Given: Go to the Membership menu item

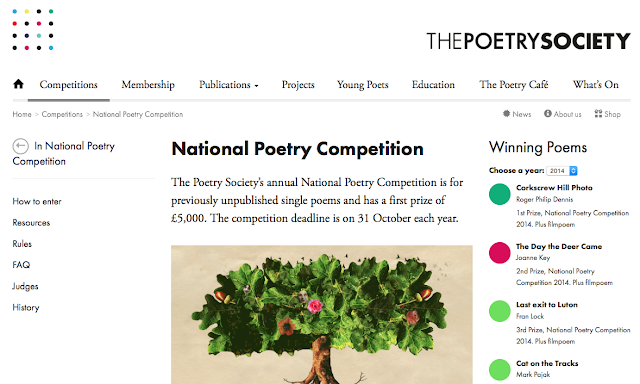Looking at the screenshot, I should [x=148, y=85].
